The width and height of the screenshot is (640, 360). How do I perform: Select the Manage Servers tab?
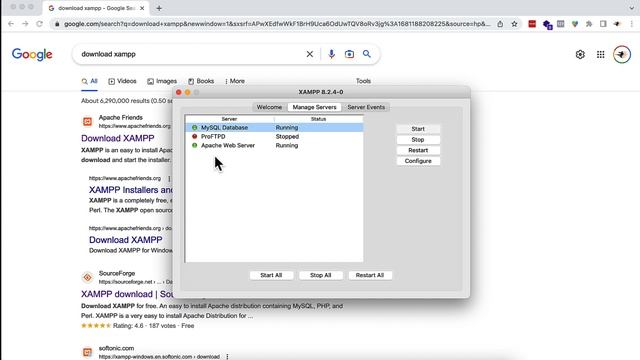tap(314, 107)
